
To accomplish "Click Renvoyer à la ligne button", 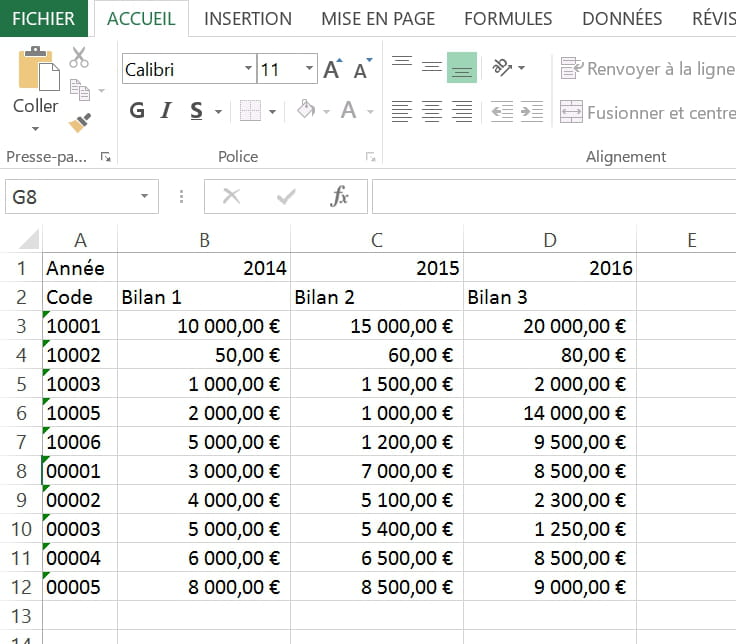I will (647, 69).
